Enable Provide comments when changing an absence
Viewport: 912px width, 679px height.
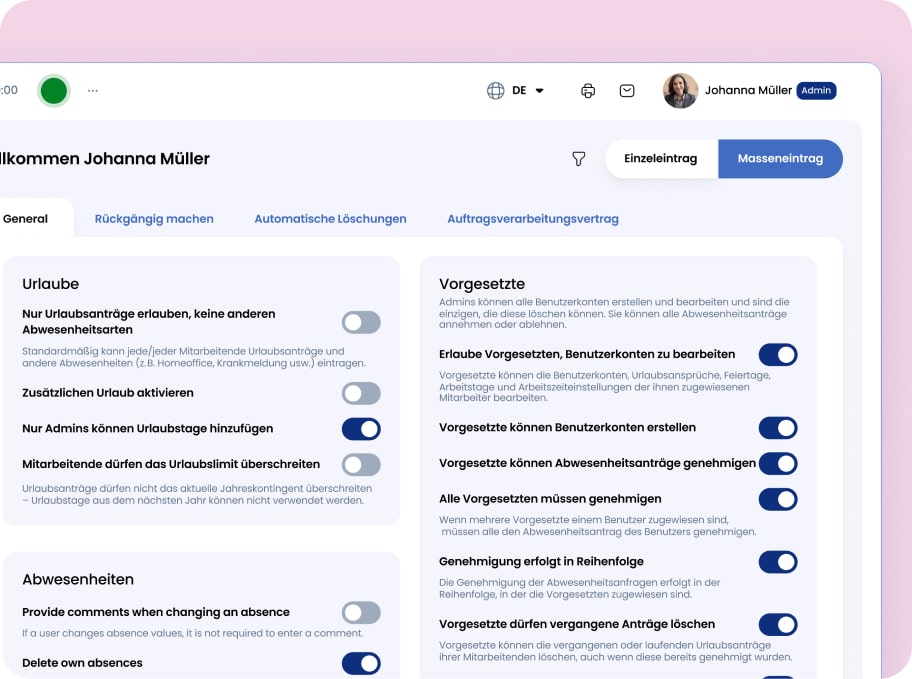(x=361, y=612)
